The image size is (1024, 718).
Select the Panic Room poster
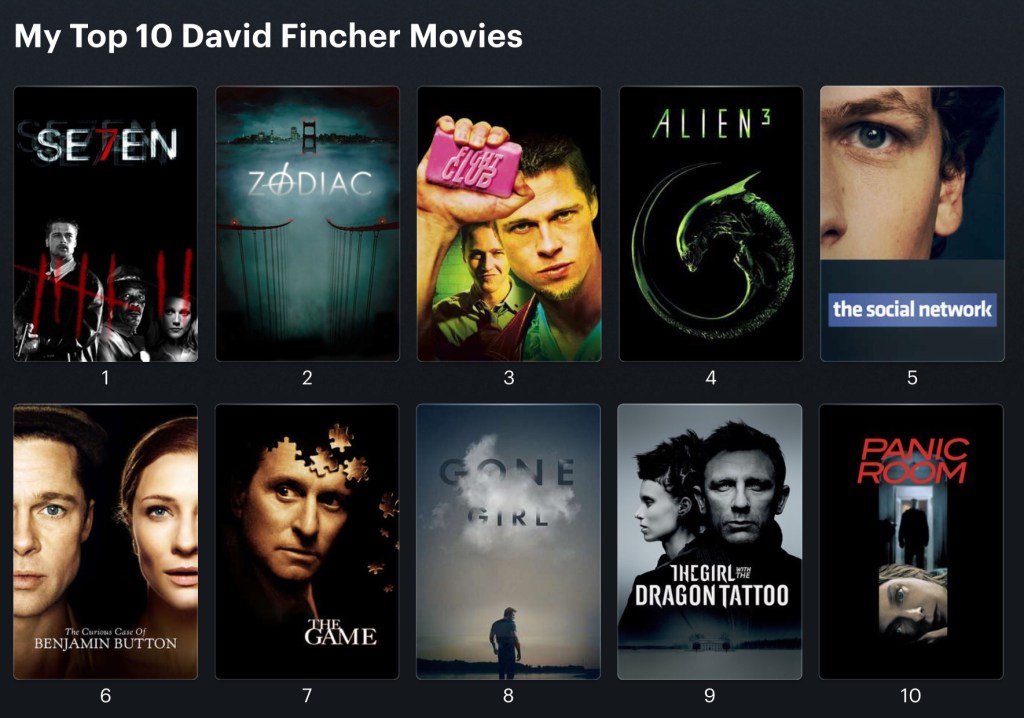click(911, 542)
